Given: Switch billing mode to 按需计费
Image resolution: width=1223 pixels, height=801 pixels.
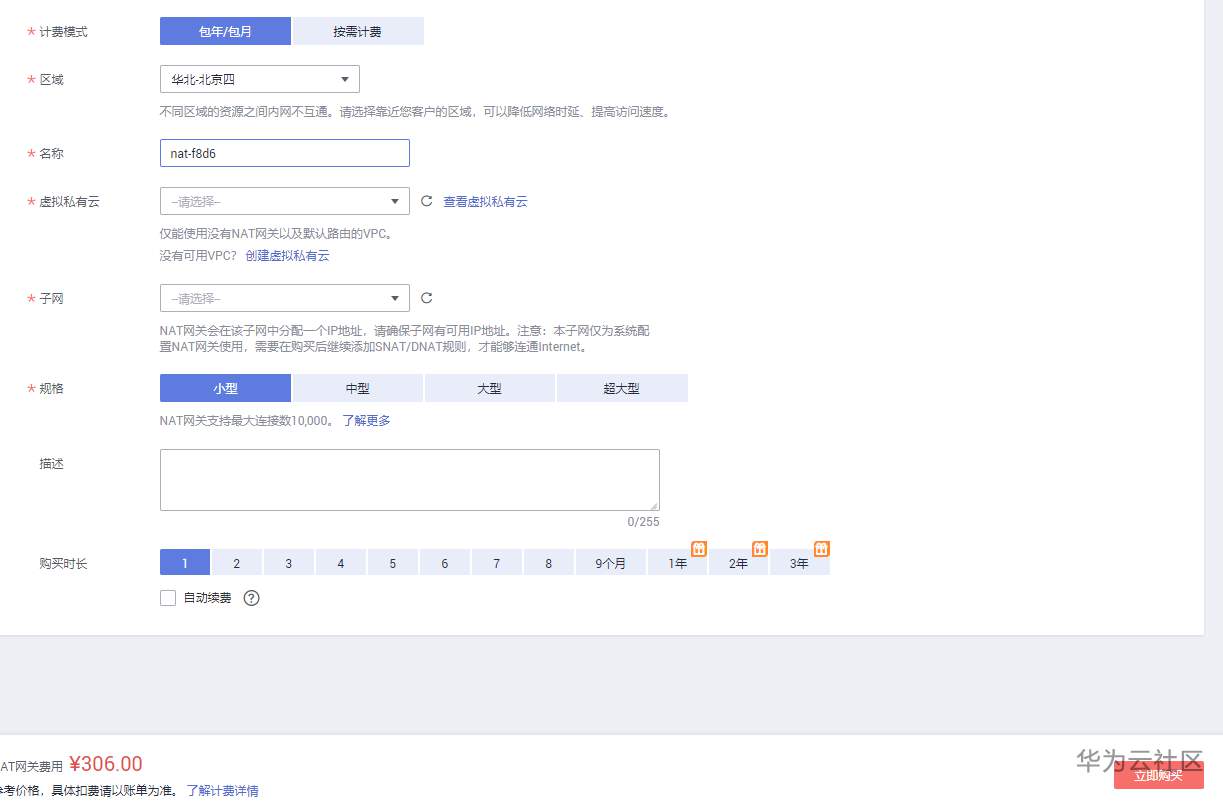Looking at the screenshot, I should [x=357, y=30].
